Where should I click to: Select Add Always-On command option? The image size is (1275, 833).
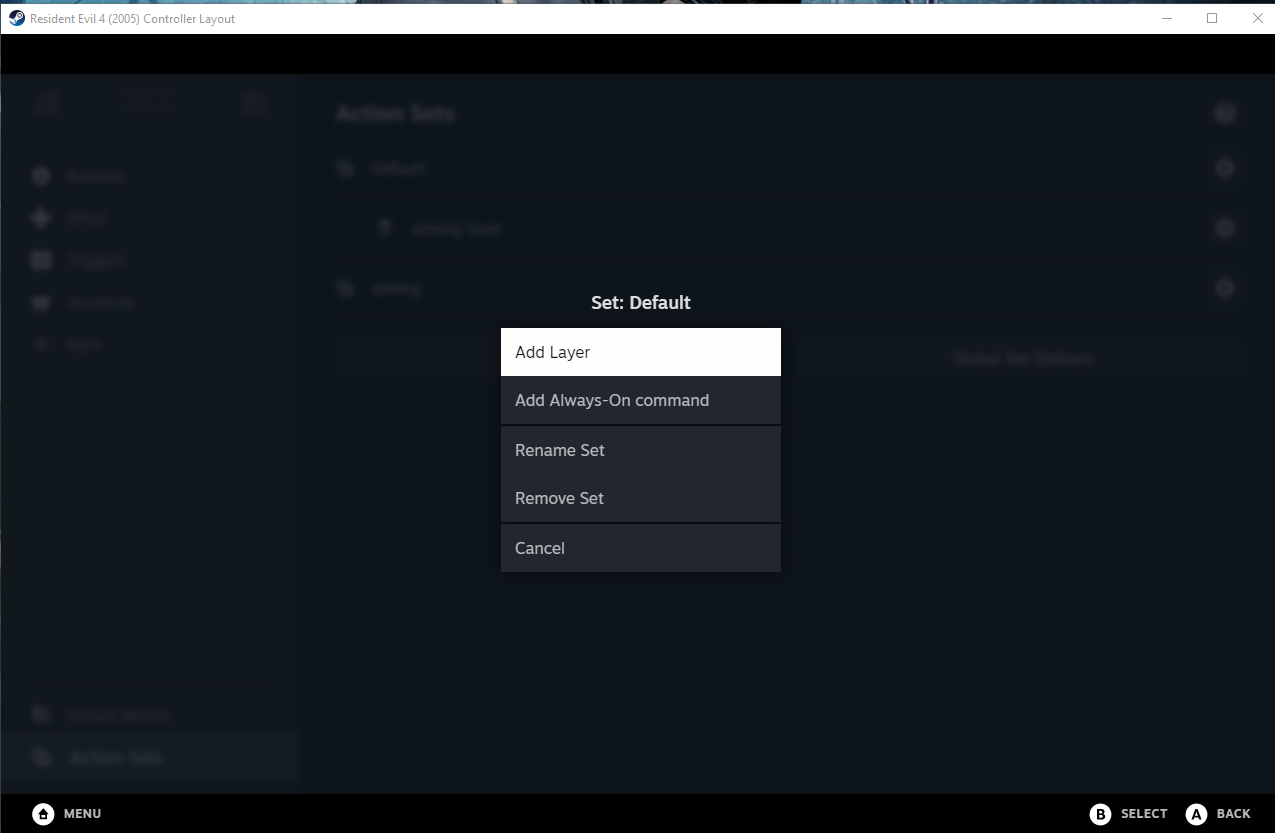[640, 400]
